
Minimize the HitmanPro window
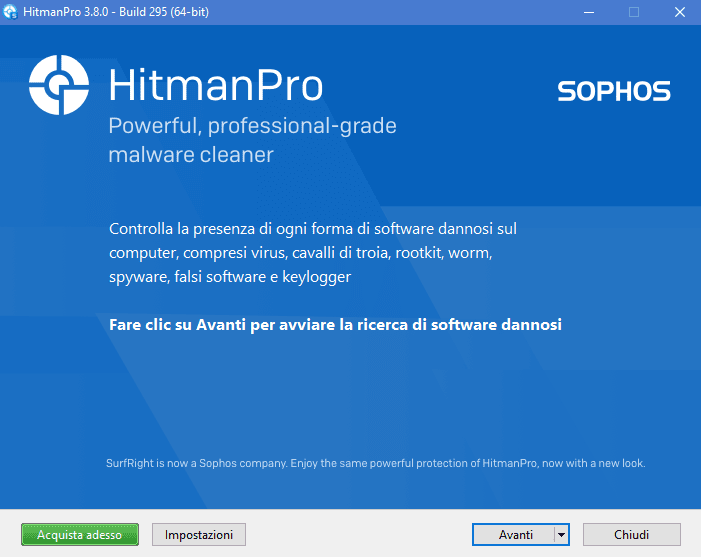tap(587, 11)
